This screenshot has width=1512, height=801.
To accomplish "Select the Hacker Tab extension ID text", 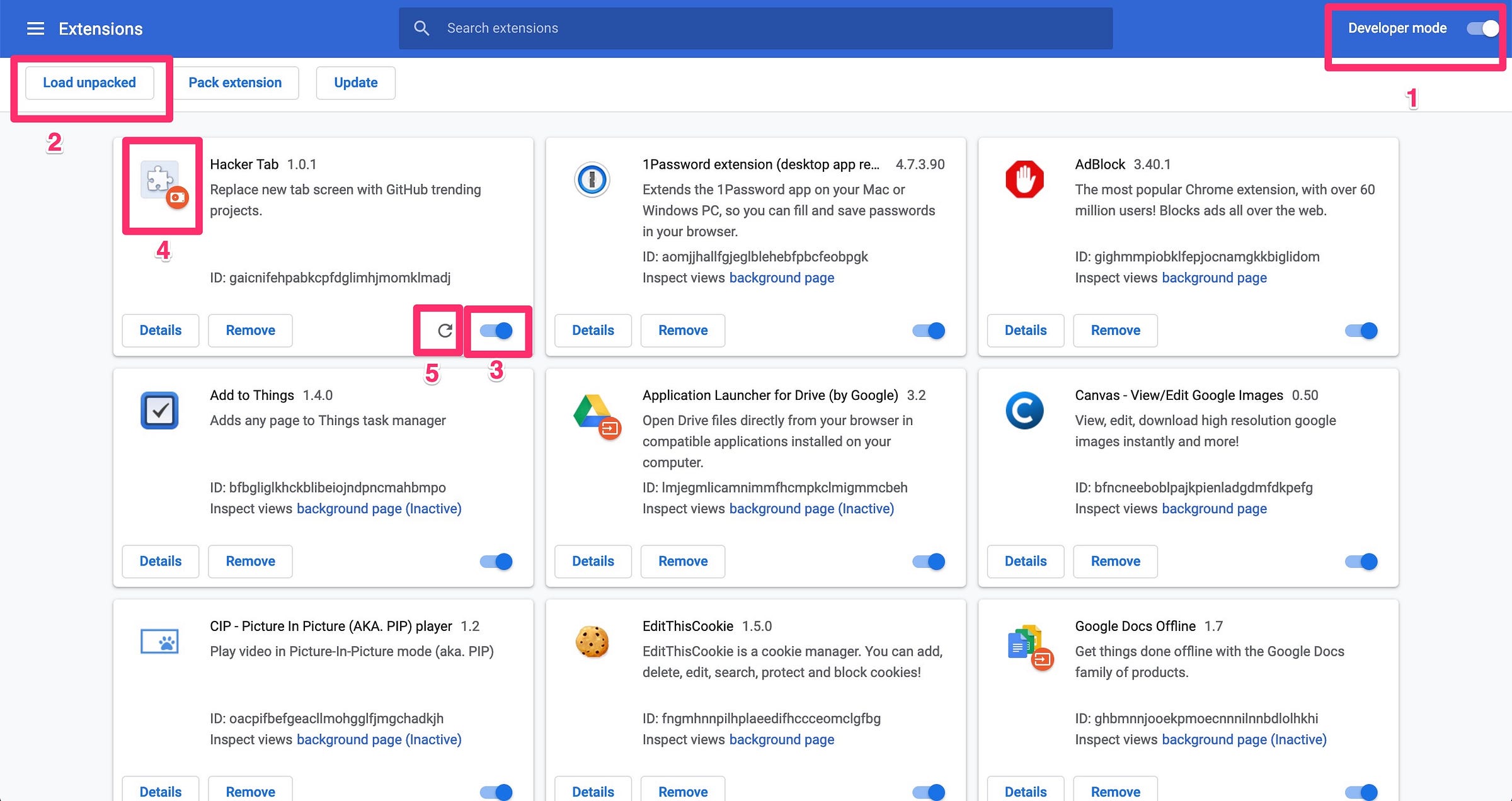I will point(330,278).
